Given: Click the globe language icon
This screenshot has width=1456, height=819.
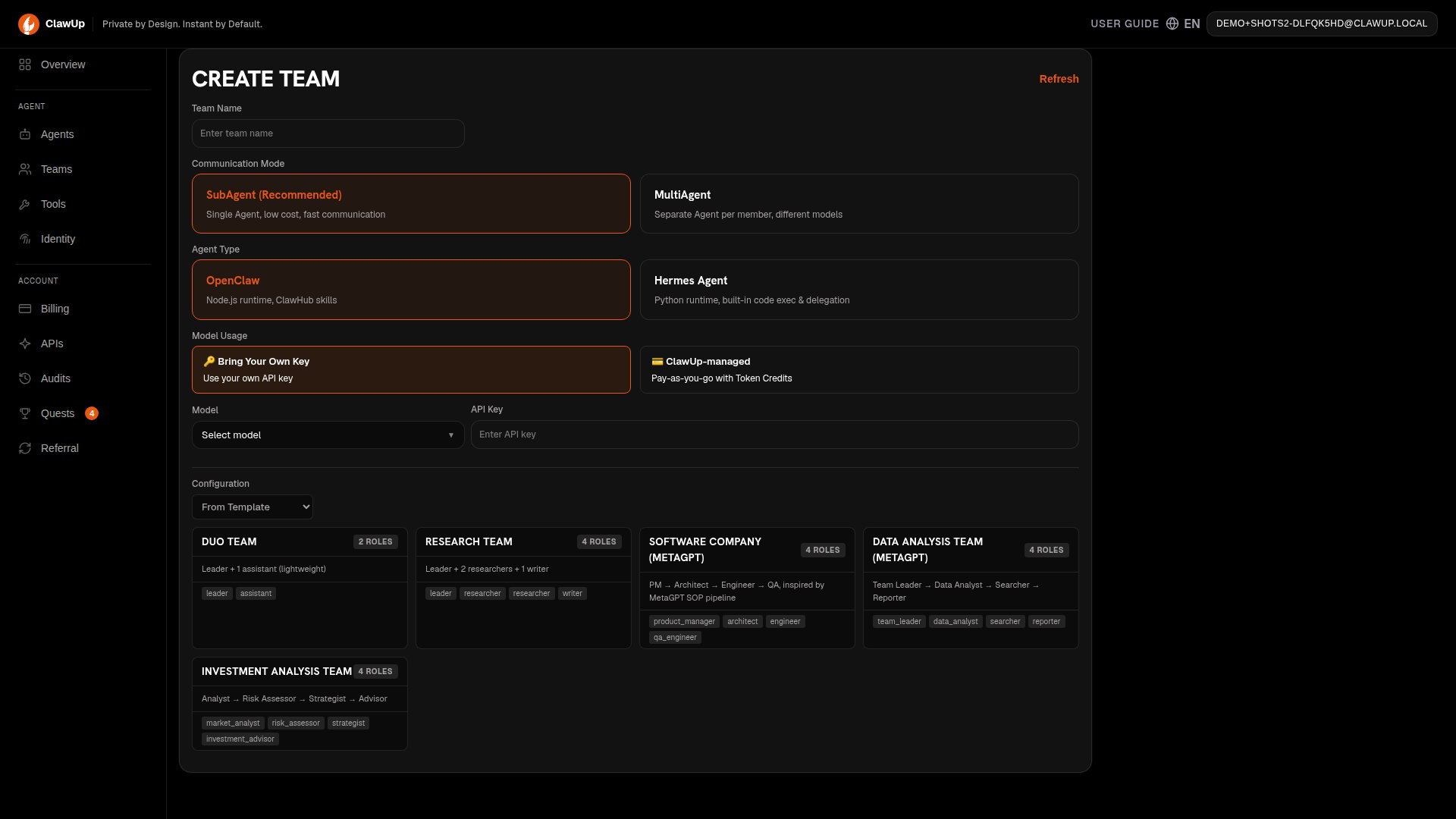Looking at the screenshot, I should click(1172, 24).
